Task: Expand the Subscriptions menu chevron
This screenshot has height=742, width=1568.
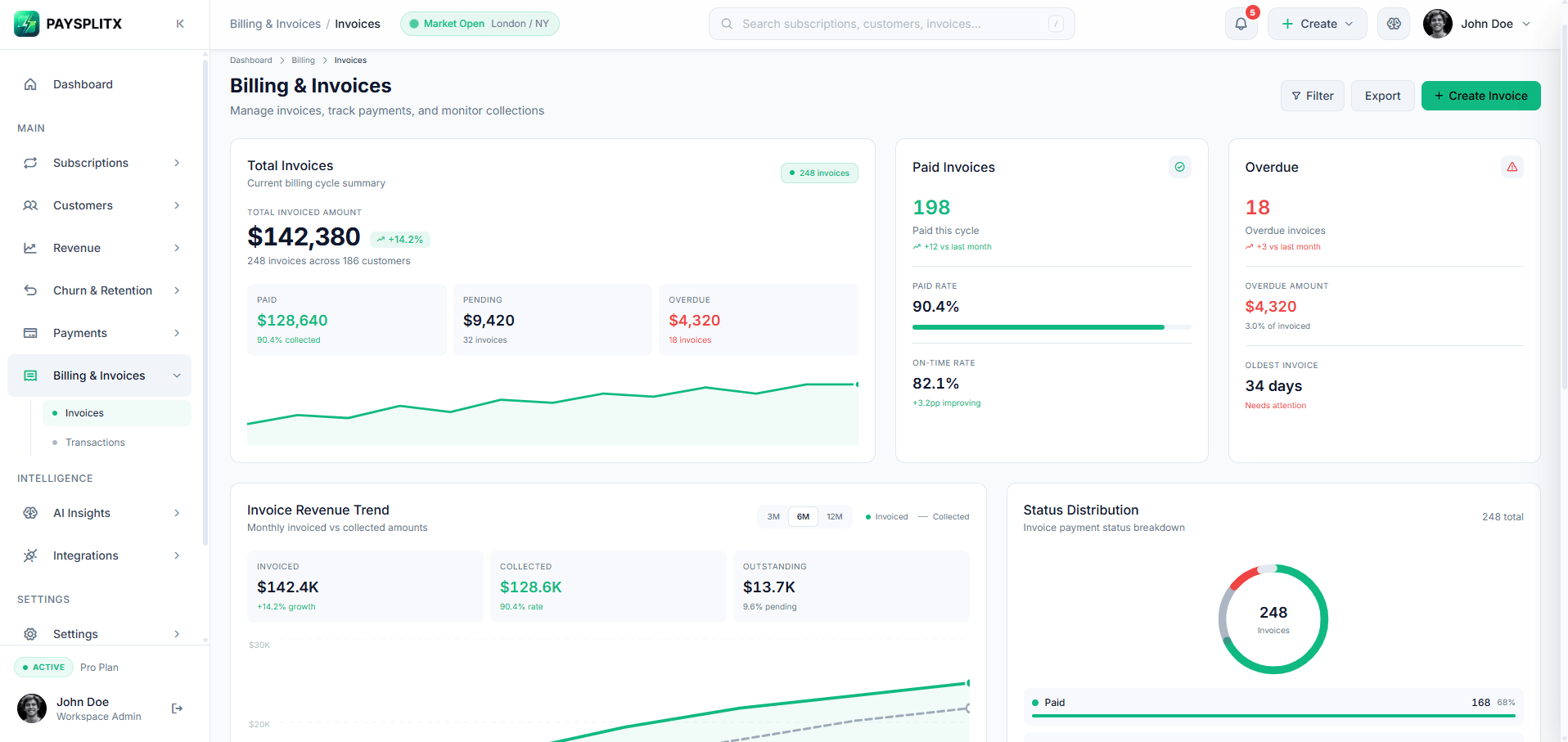Action: click(x=177, y=163)
